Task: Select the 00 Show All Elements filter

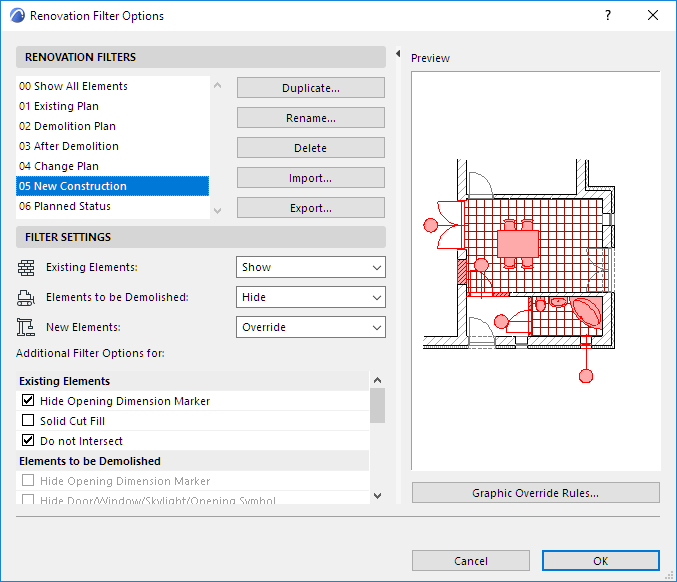Action: 113,86
